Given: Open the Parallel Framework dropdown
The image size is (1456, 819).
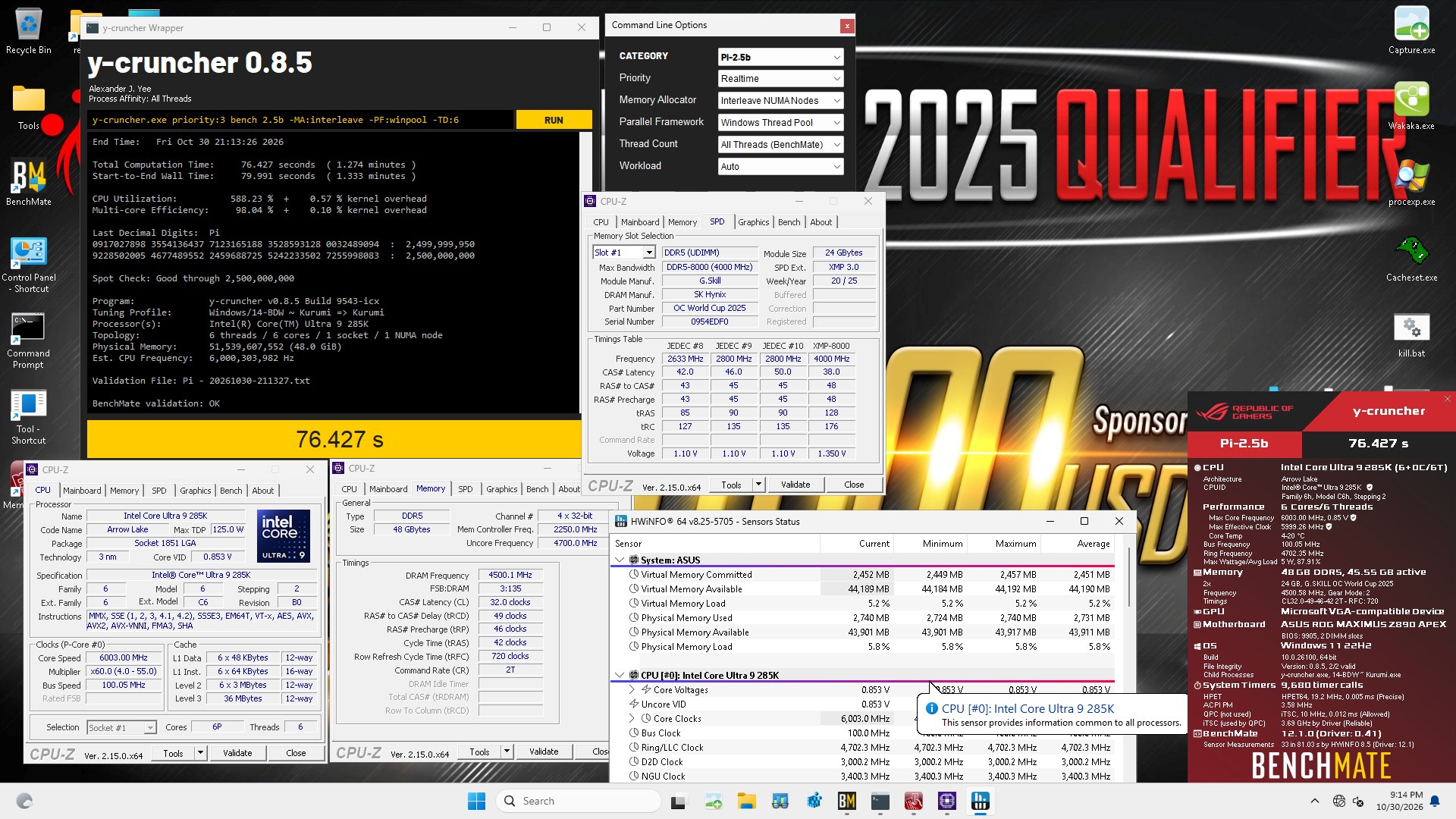Looking at the screenshot, I should coord(780,123).
